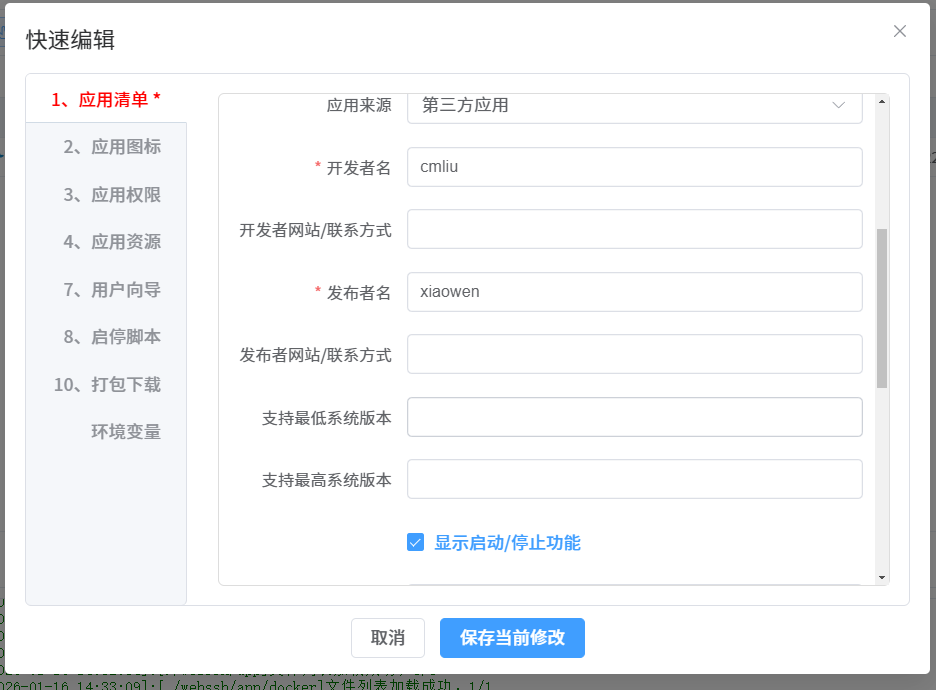Click the form scrollbar down arrow
The image size is (936, 690).
881,577
